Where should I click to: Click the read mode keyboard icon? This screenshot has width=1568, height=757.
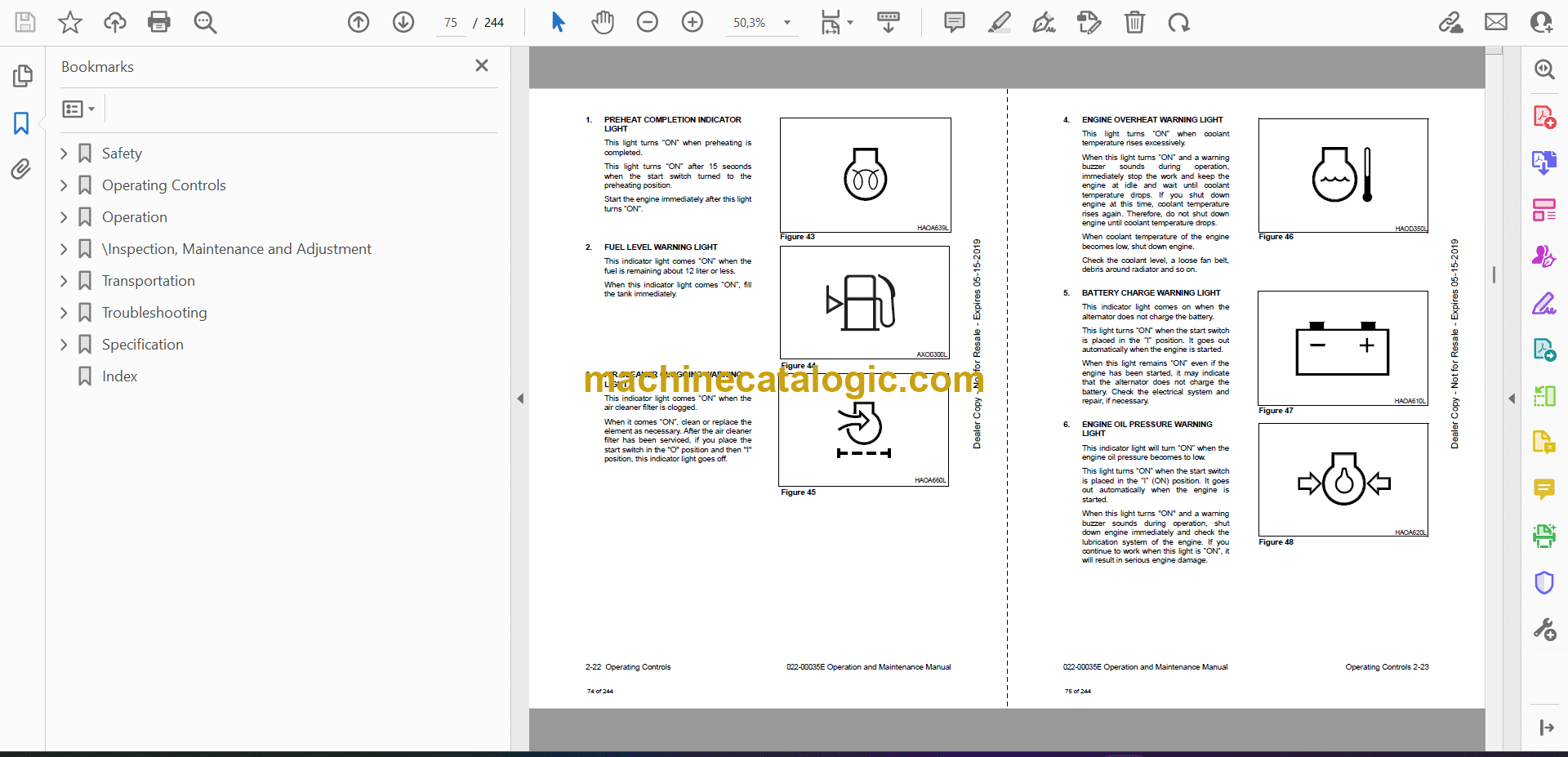click(x=889, y=22)
